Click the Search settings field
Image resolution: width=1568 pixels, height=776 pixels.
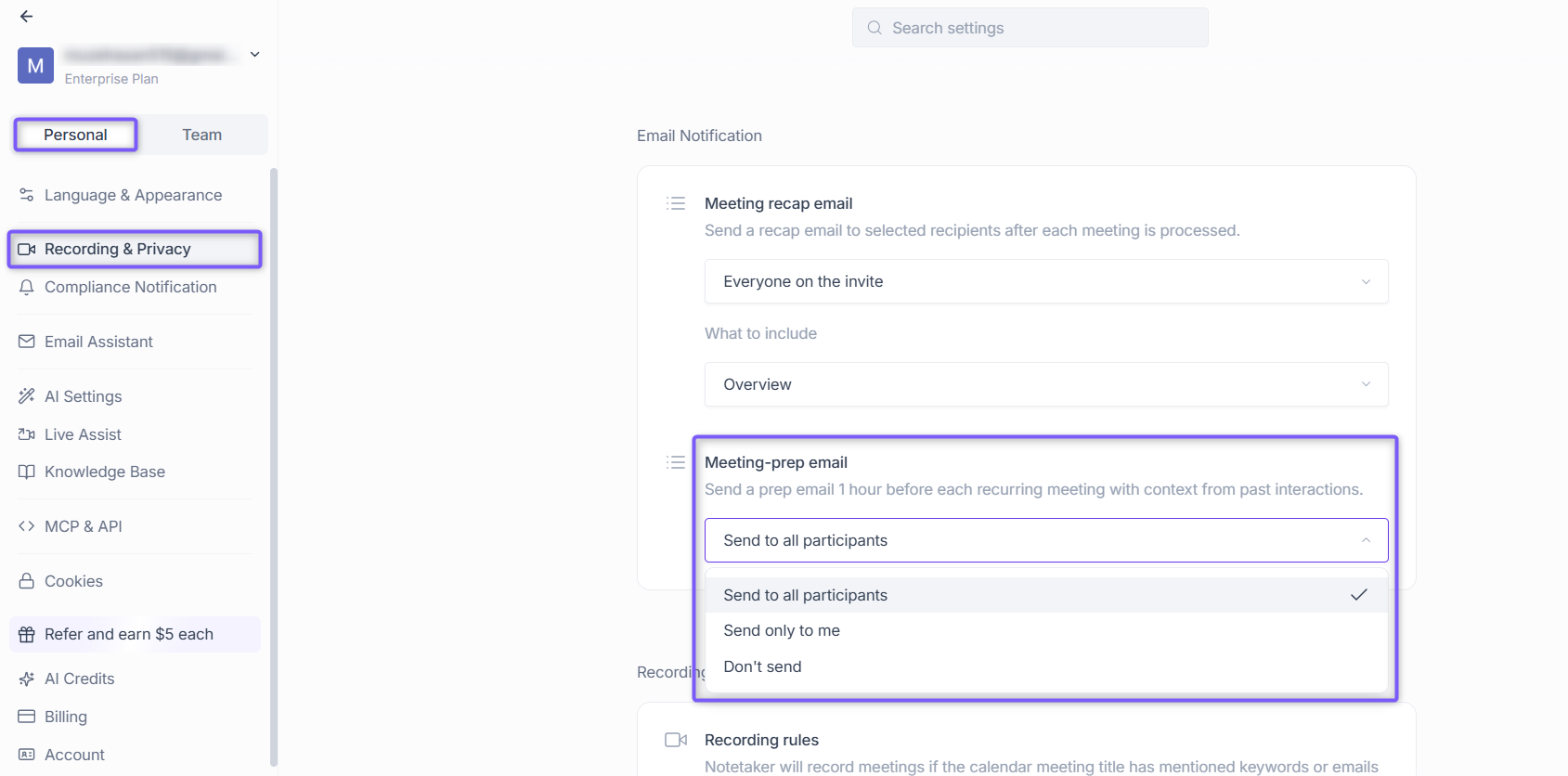click(1030, 28)
